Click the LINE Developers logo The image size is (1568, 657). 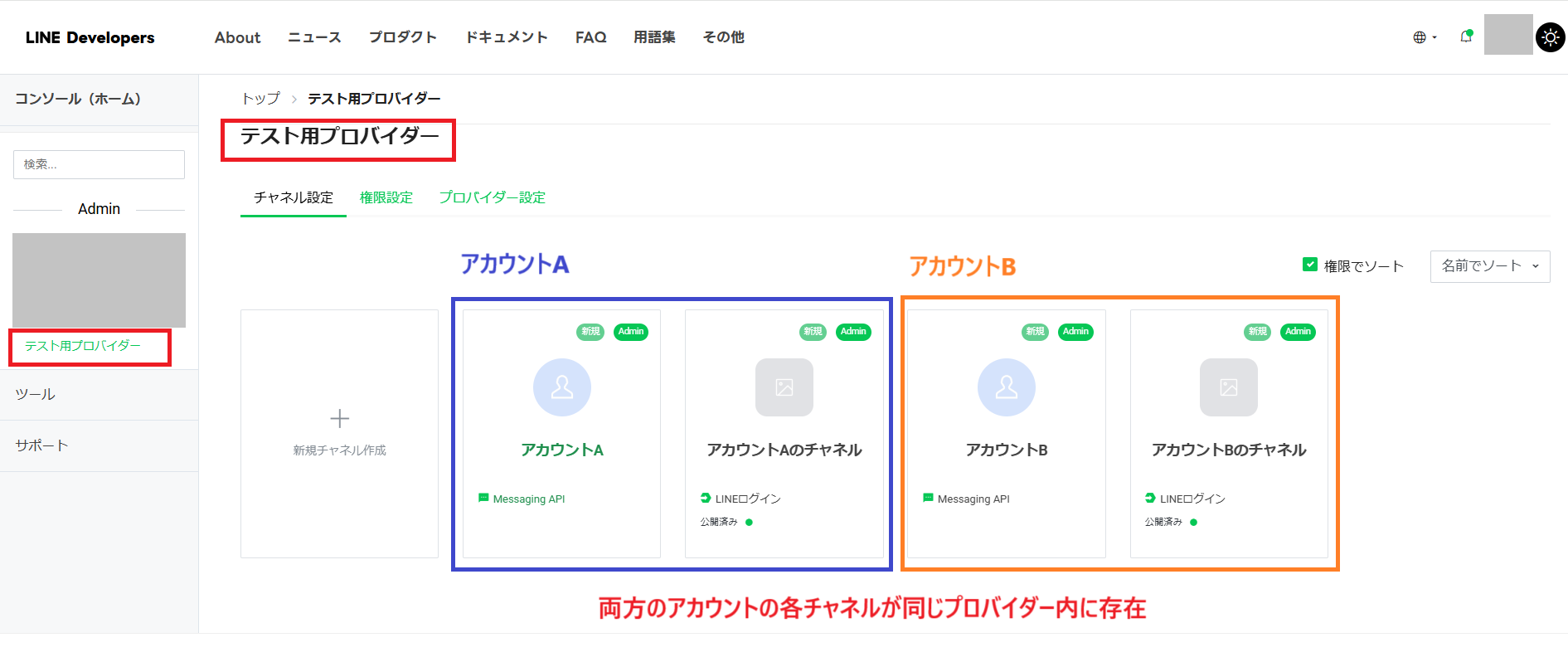click(90, 37)
